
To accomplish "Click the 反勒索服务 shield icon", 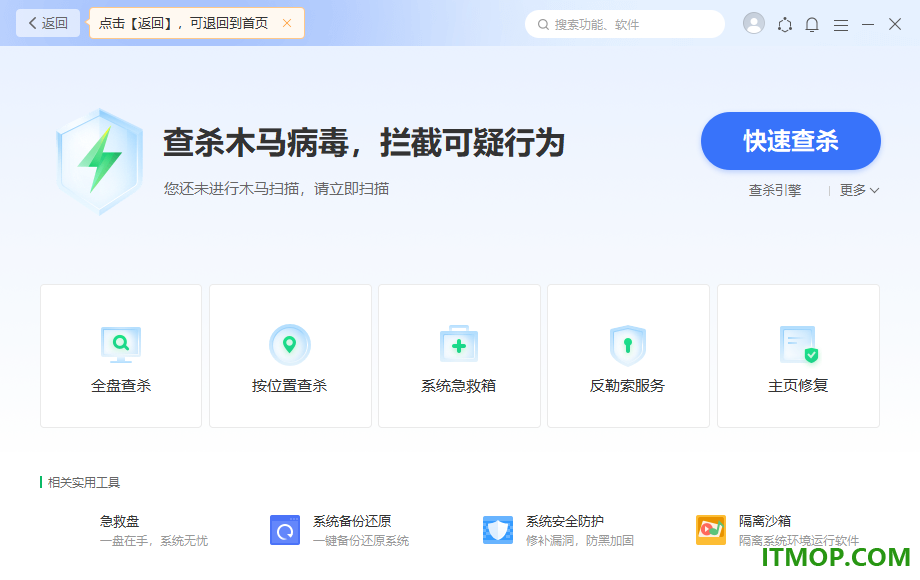I will pyautogui.click(x=628, y=345).
